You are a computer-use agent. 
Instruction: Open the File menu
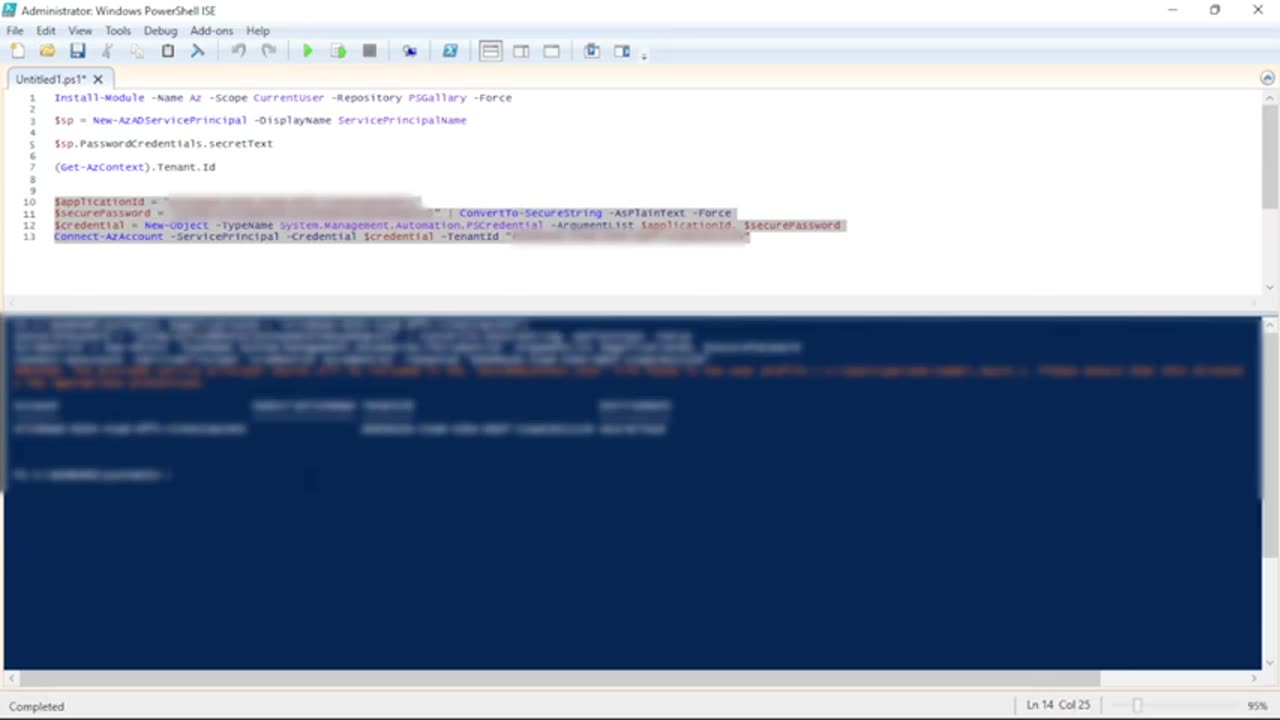point(15,31)
